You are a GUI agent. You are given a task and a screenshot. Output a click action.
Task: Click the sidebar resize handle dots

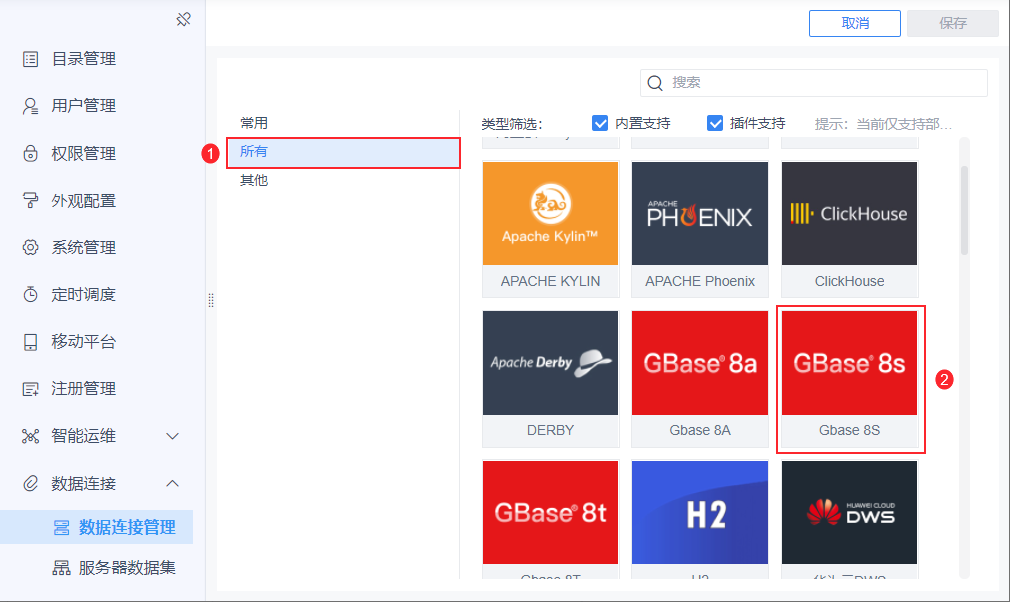[x=211, y=301]
